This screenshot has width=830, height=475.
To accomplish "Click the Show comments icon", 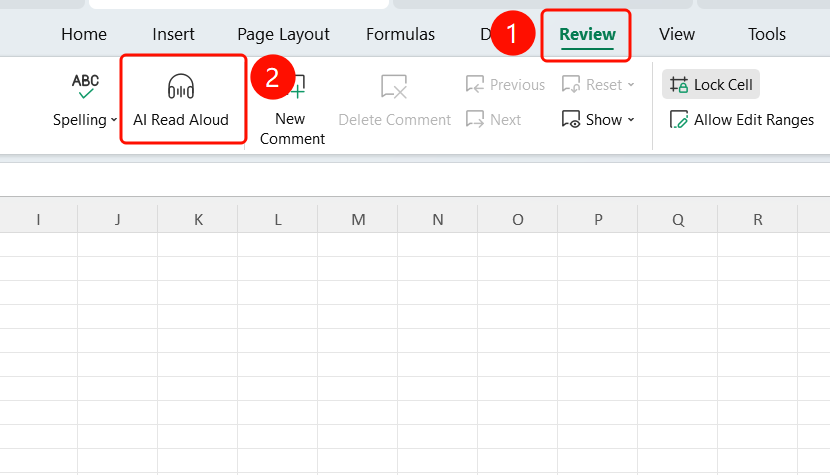I will click(x=571, y=120).
